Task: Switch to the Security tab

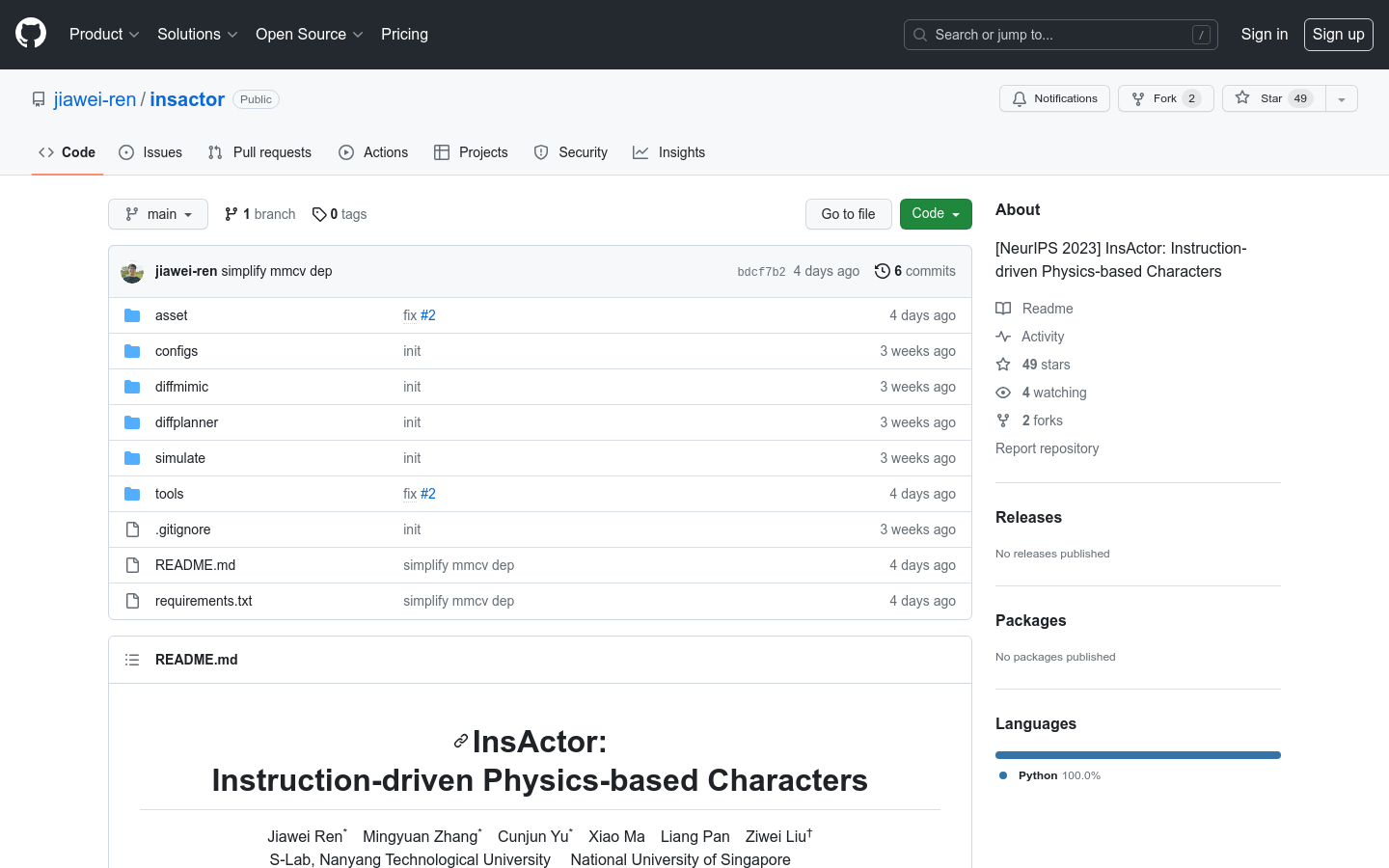Action: click(571, 152)
